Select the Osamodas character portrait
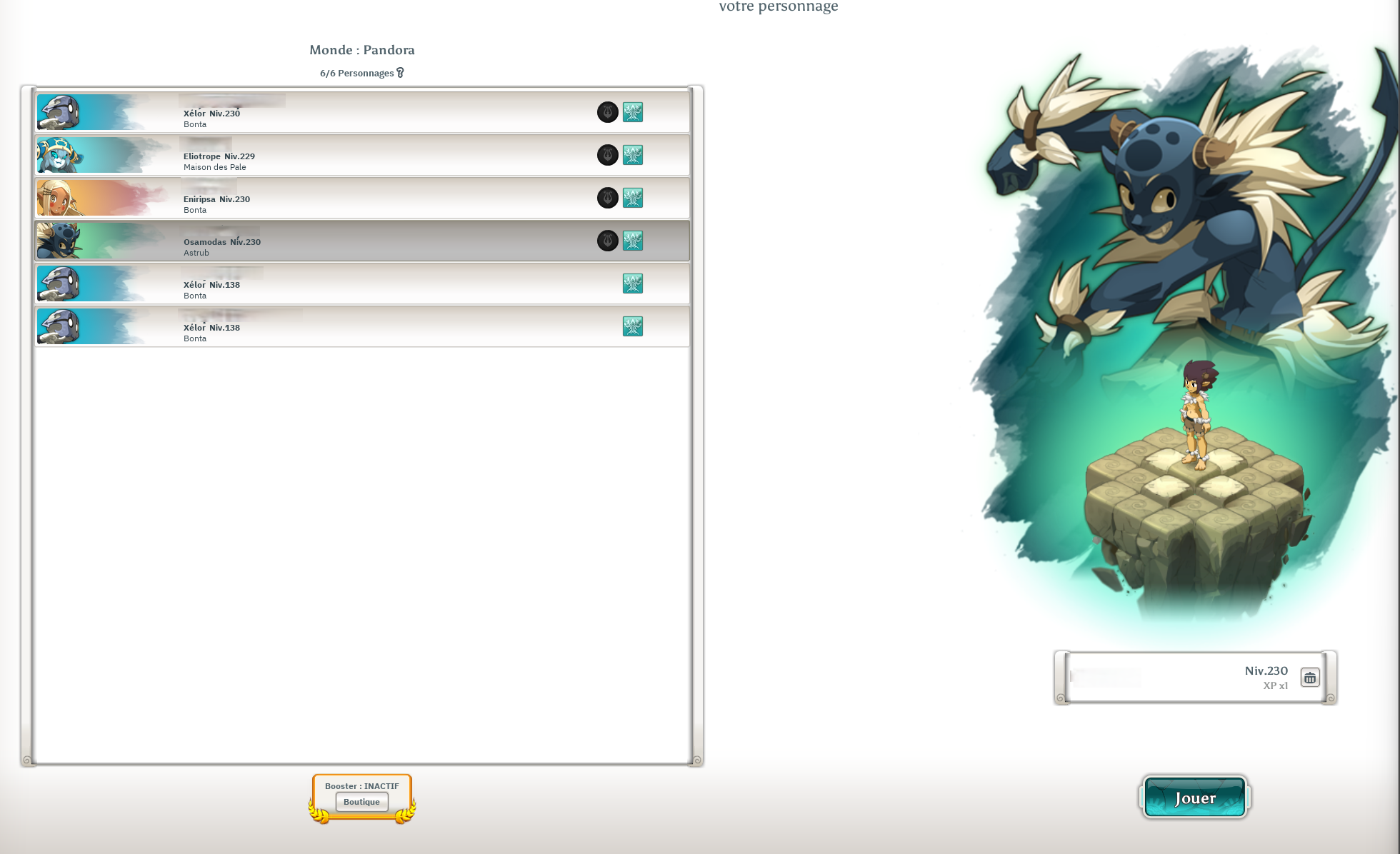The image size is (1400, 854). (x=59, y=241)
